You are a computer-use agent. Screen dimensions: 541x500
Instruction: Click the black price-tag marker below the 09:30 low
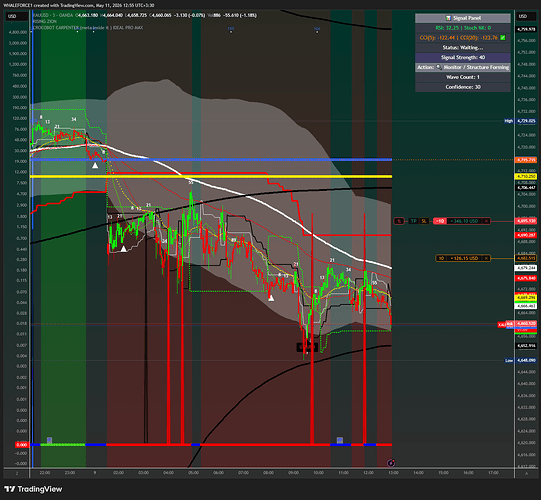[x=307, y=347]
